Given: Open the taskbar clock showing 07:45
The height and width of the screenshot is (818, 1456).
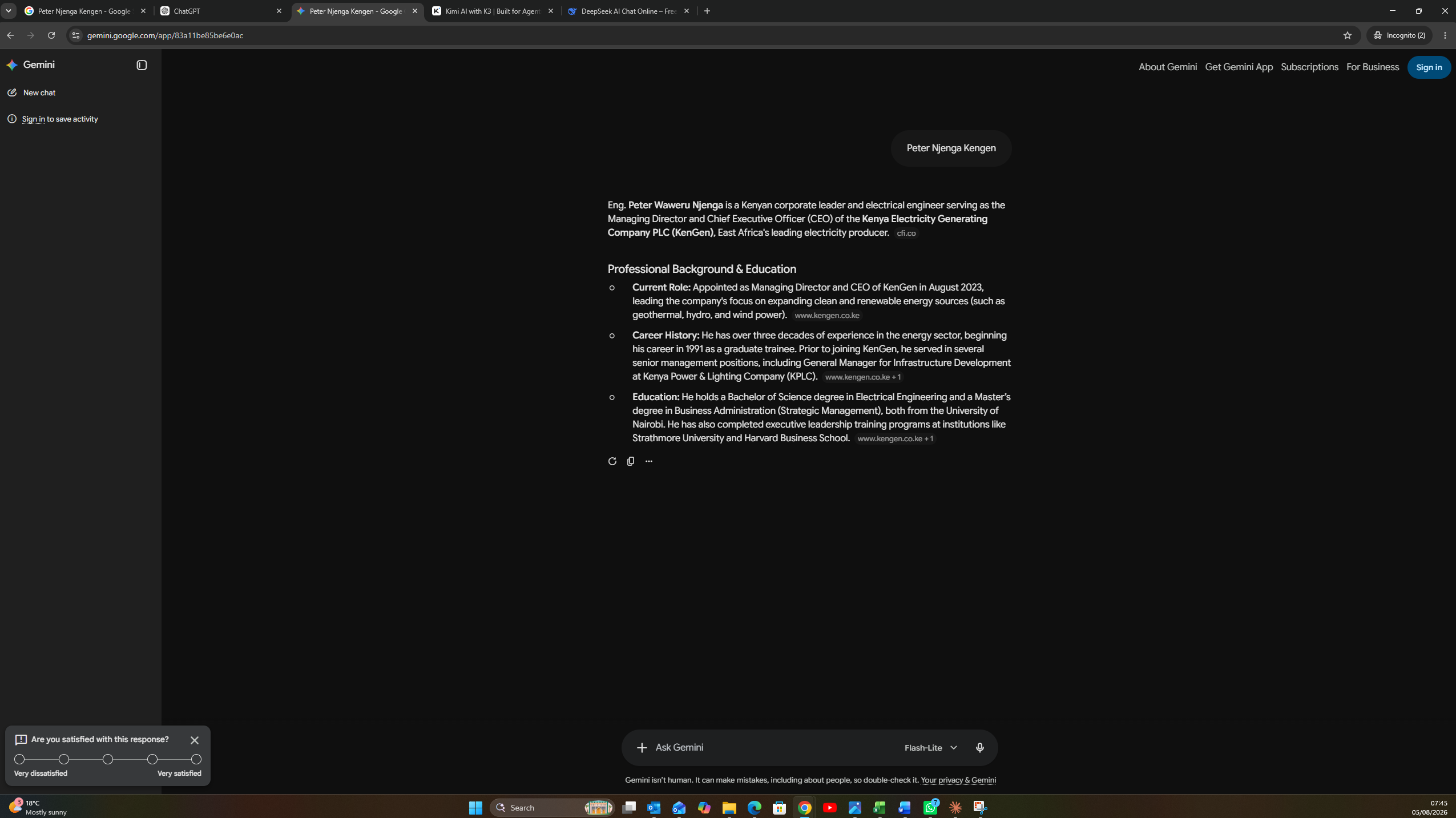Looking at the screenshot, I should pos(1430,807).
